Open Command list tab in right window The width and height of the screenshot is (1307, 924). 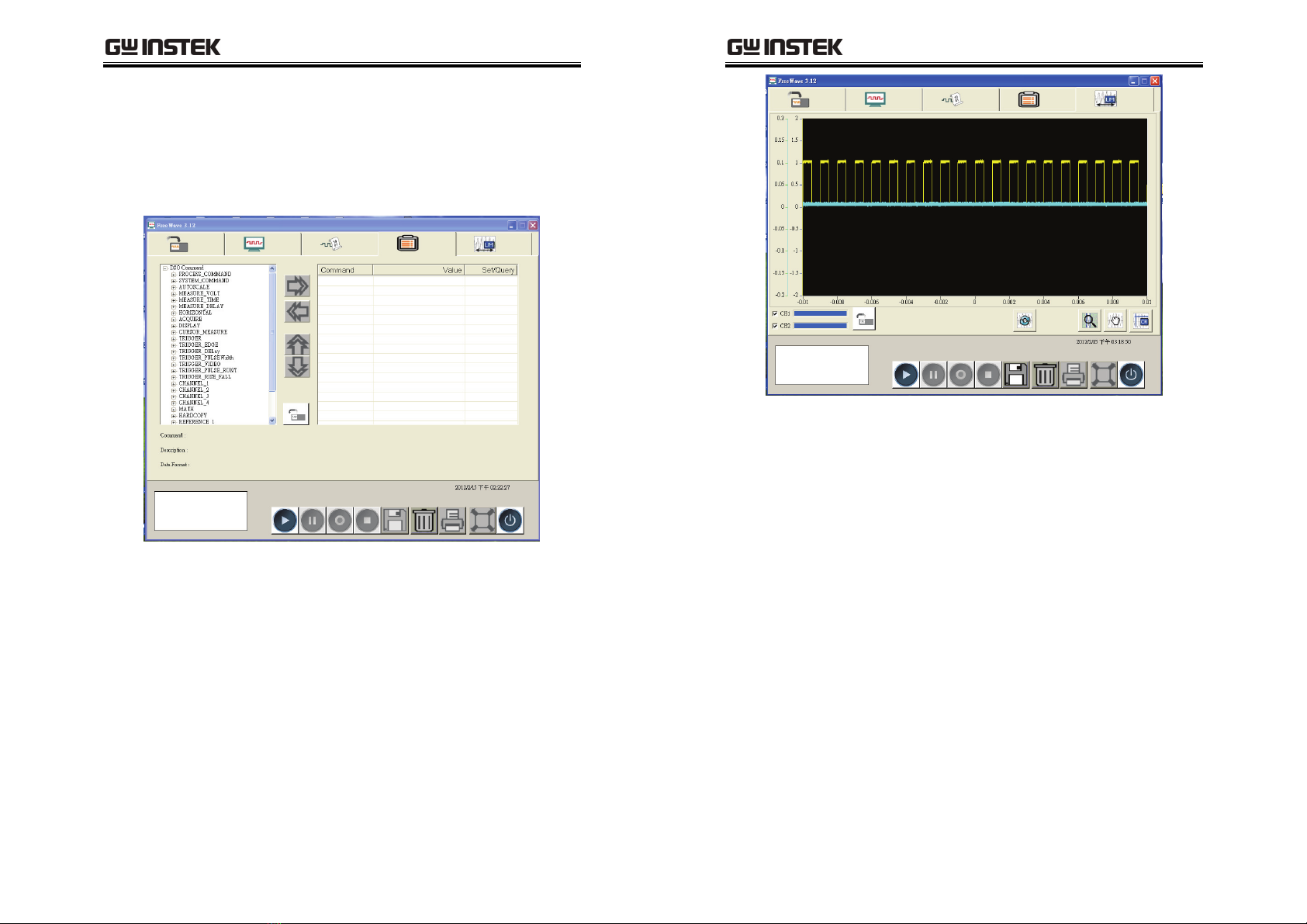click(x=1037, y=100)
